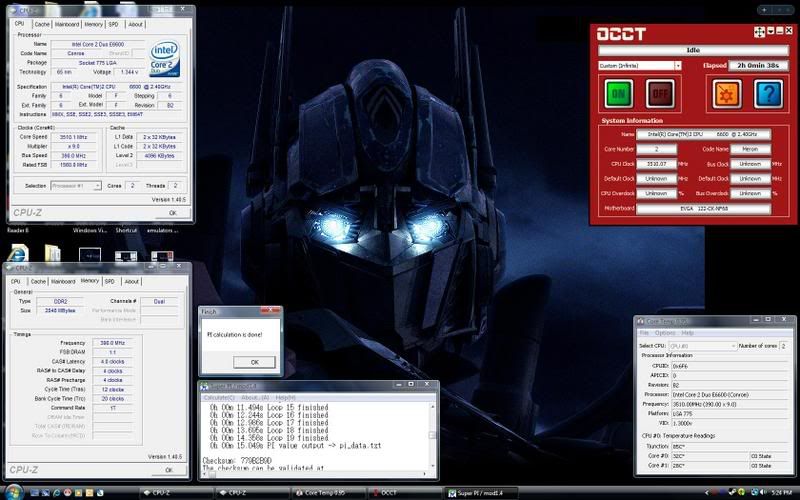This screenshot has height=500, width=800.
Task: Open CPU-Z Processor #1 selection dropdown
Action: click(76, 186)
